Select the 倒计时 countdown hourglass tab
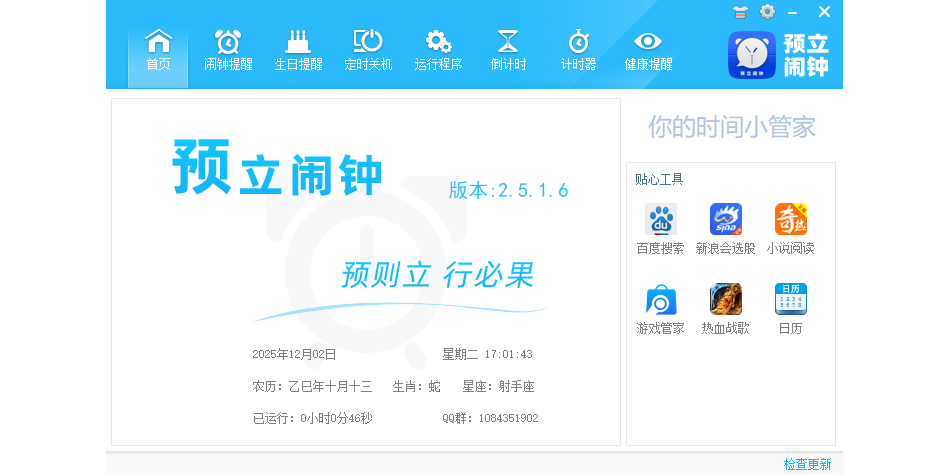The width and height of the screenshot is (950, 475). click(508, 51)
